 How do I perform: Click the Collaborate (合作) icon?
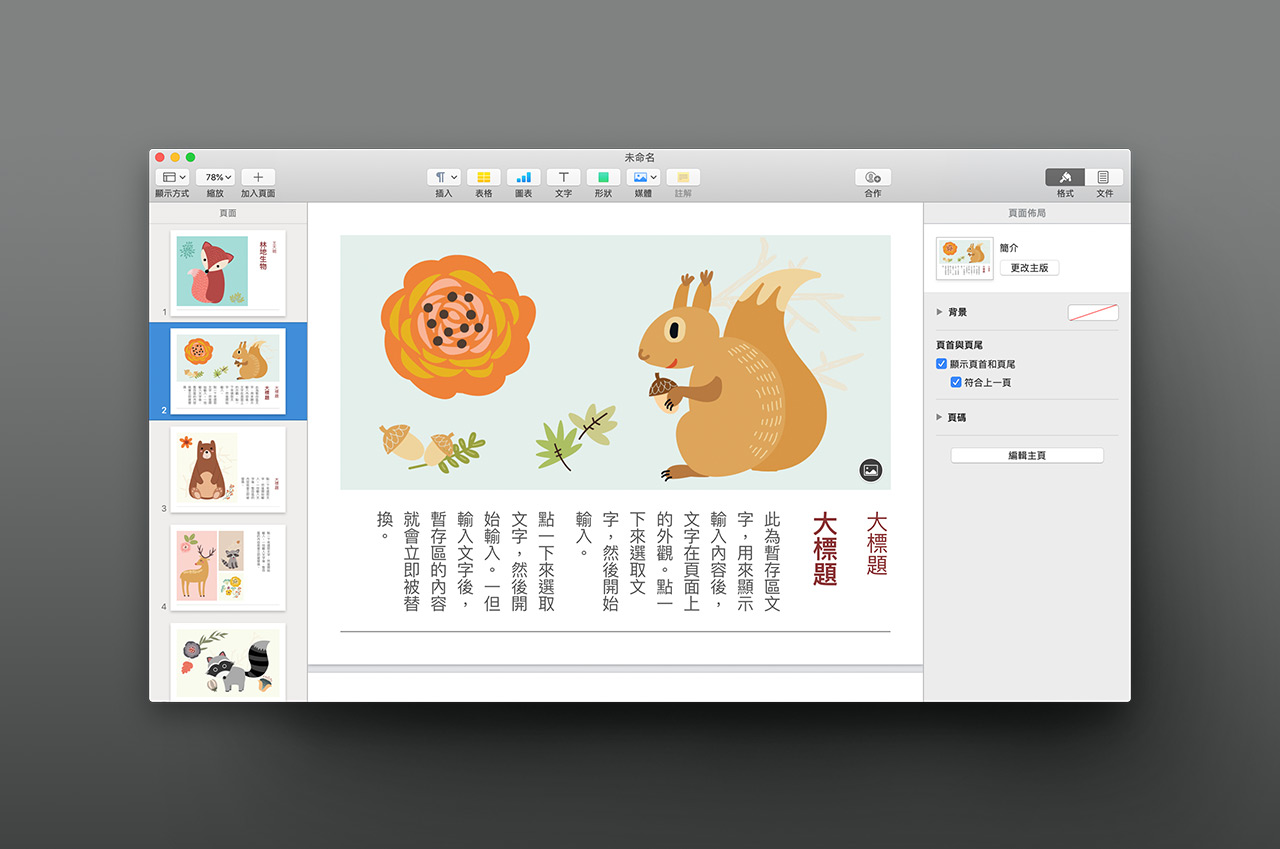point(872,177)
